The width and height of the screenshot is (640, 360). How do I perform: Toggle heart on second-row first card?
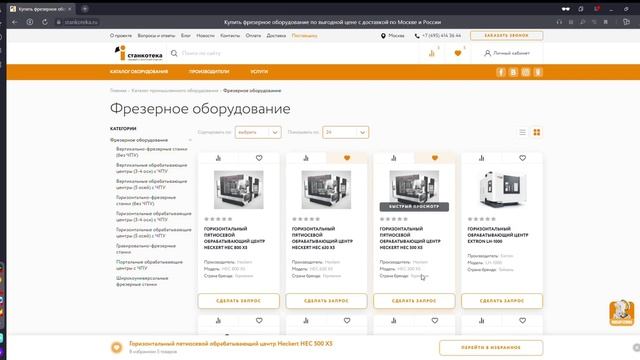coord(259,321)
